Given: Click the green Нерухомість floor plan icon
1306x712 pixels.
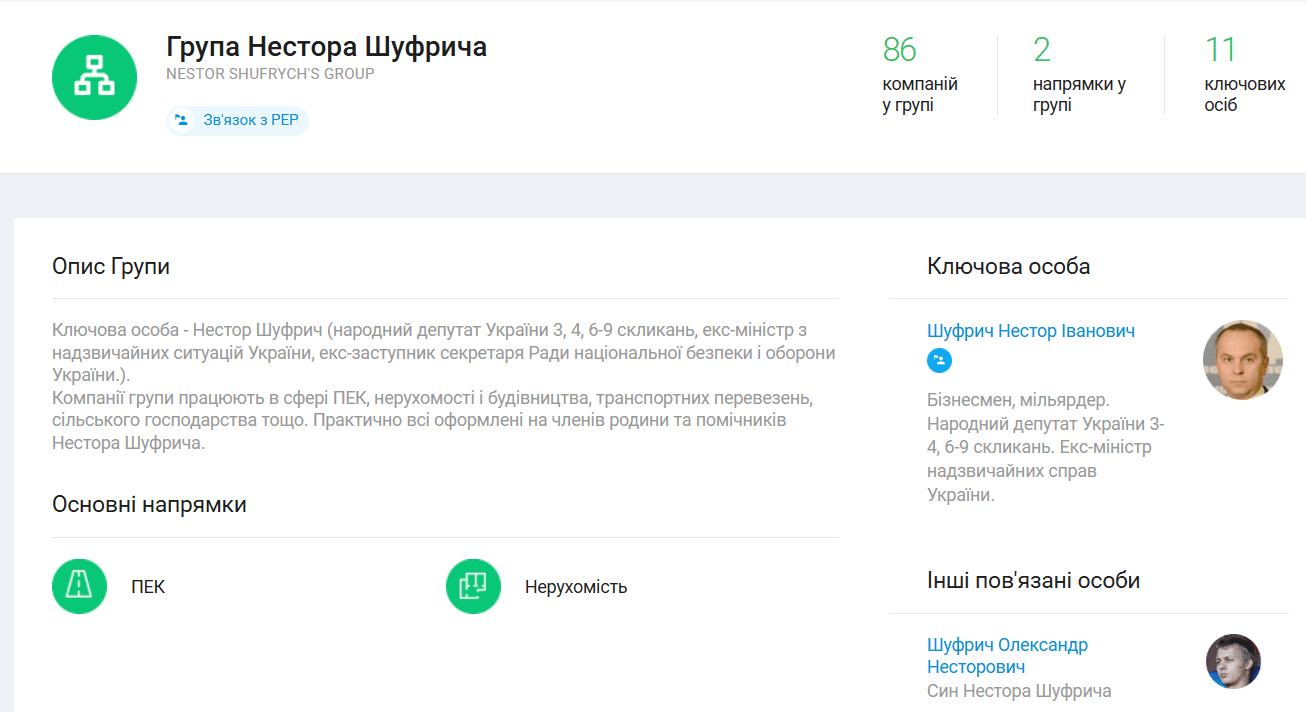Looking at the screenshot, I should (x=473, y=586).
